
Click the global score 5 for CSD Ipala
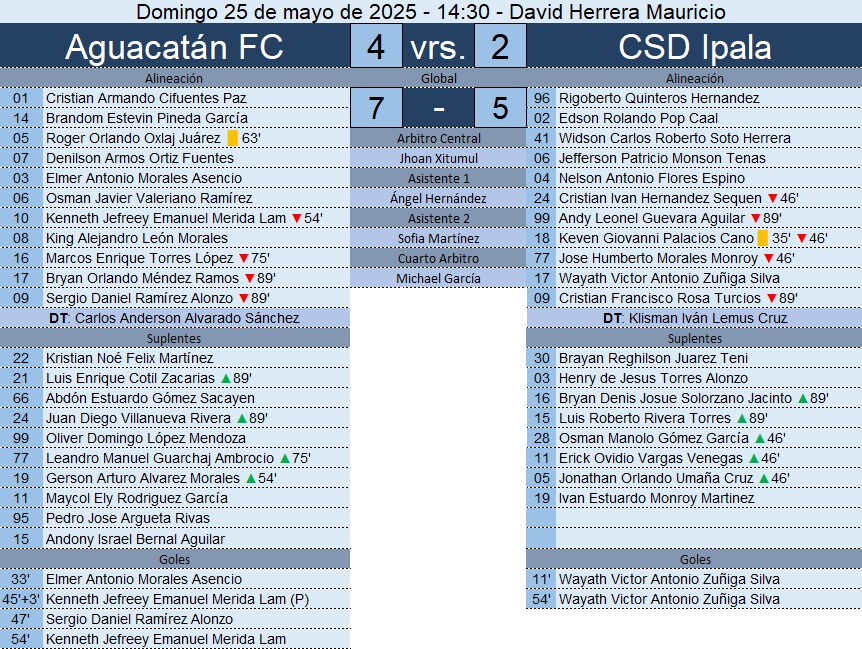[x=500, y=107]
